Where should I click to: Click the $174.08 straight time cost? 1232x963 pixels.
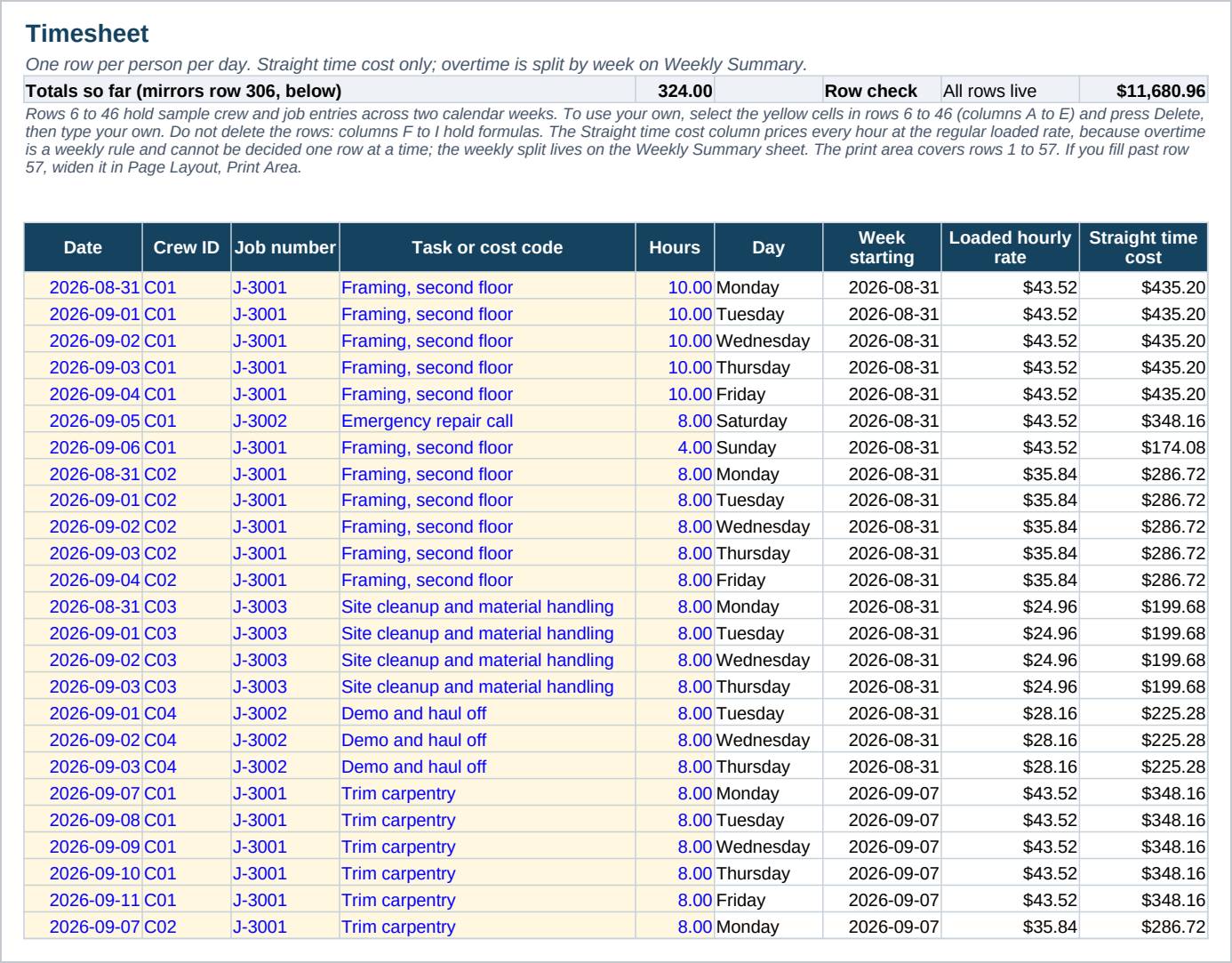[x=1143, y=447]
